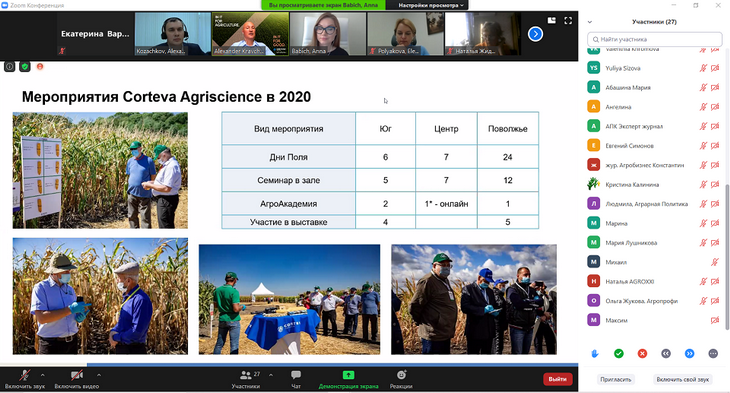Open Настройки просмотра view options dropdown
This screenshot has height=393, width=730.
427,5
